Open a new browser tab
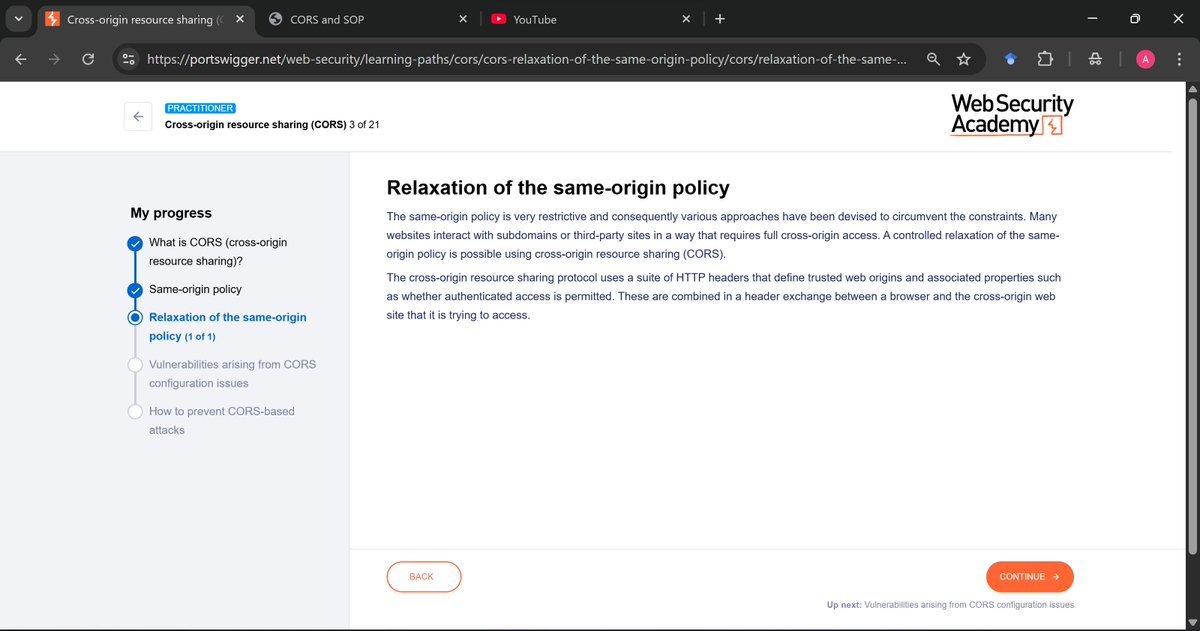Image resolution: width=1200 pixels, height=631 pixels. (x=720, y=19)
